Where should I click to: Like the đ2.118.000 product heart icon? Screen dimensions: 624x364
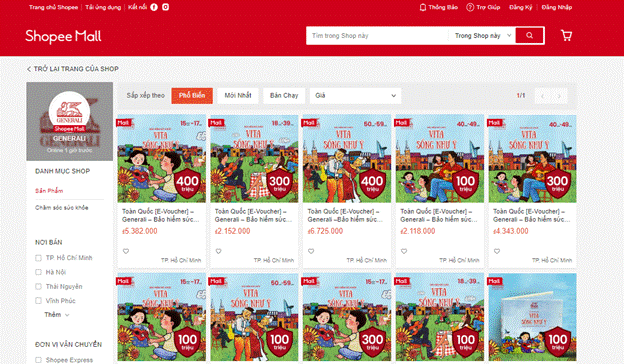point(404,251)
